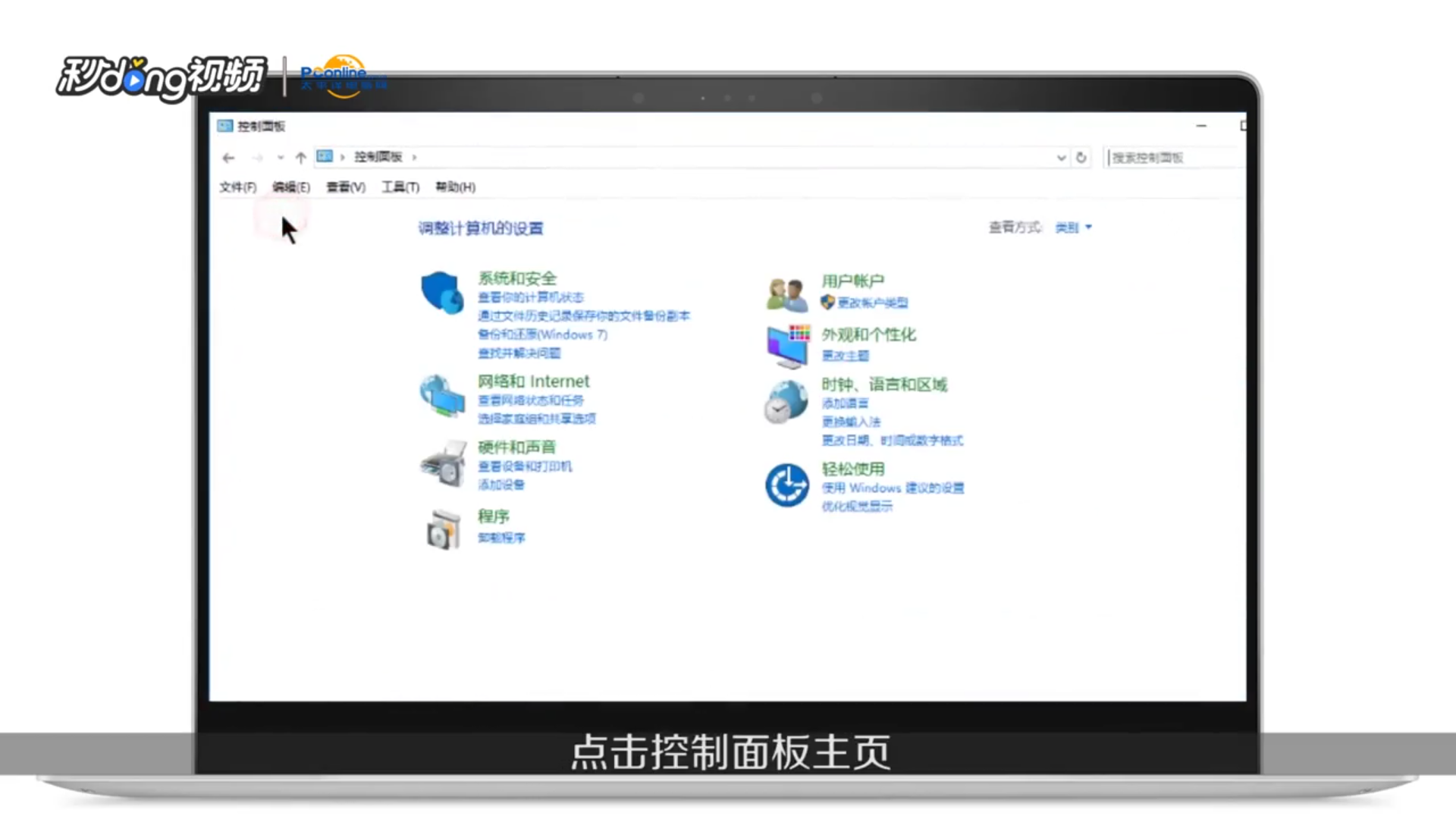
Task: Open the 网络和 Internet category link
Action: click(x=534, y=381)
